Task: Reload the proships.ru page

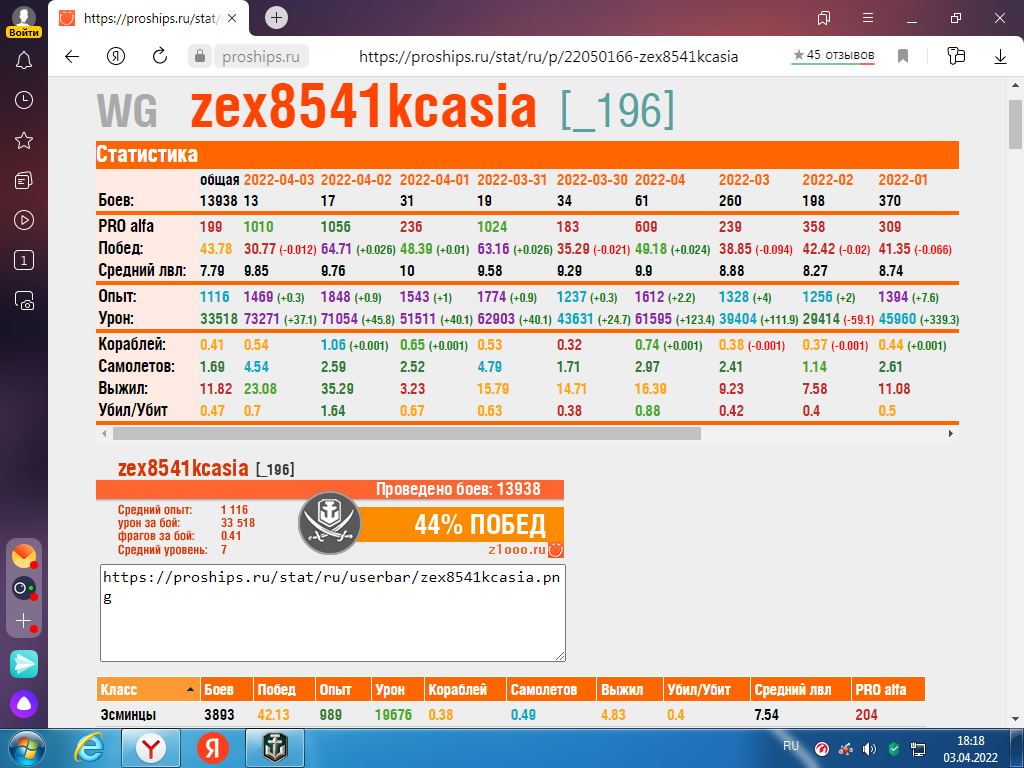Action: tap(160, 56)
